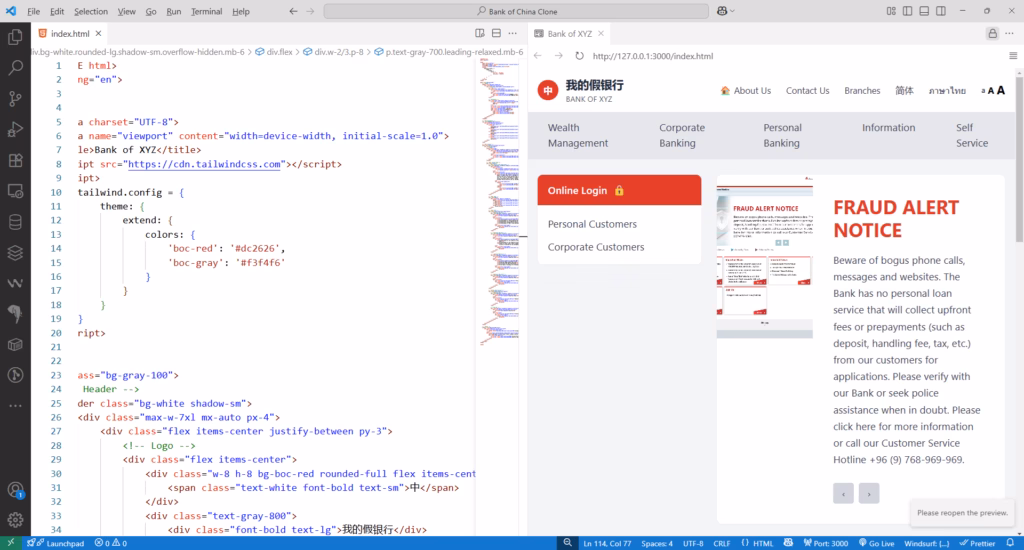
Task: Toggle the preview tab lock icon
Action: pyautogui.click(x=993, y=33)
